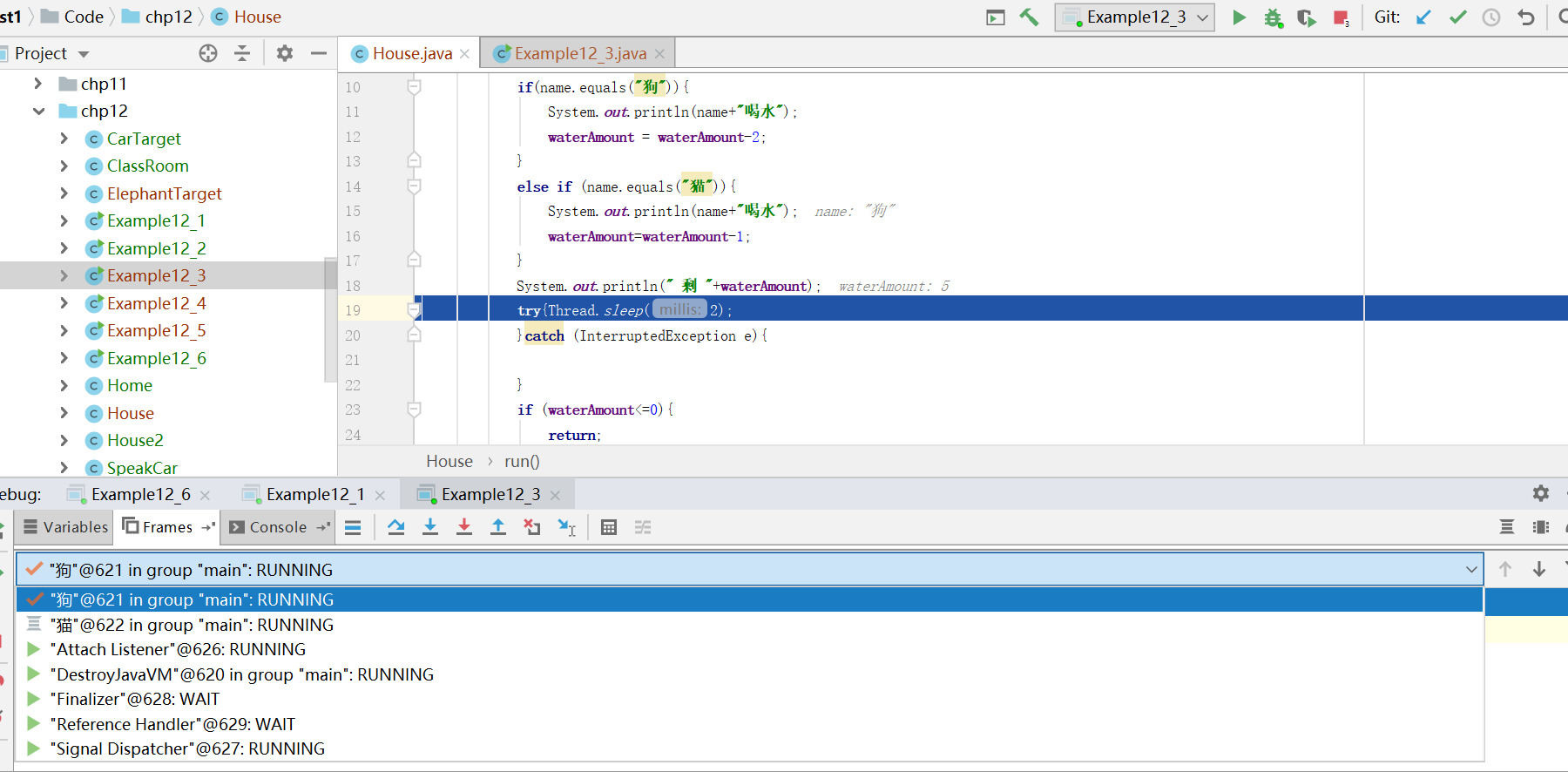The width and height of the screenshot is (1568, 772).
Task: Toggle fold marker at line 10
Action: (415, 86)
